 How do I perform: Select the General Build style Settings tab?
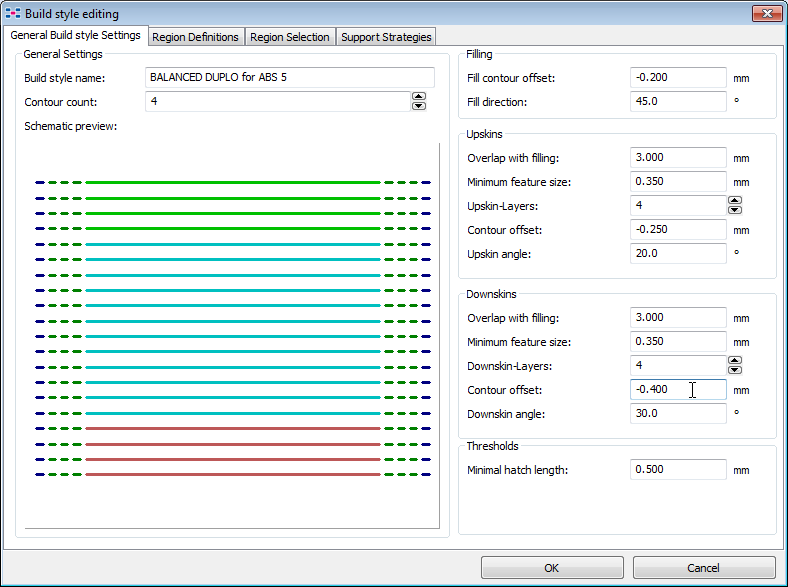(75, 36)
